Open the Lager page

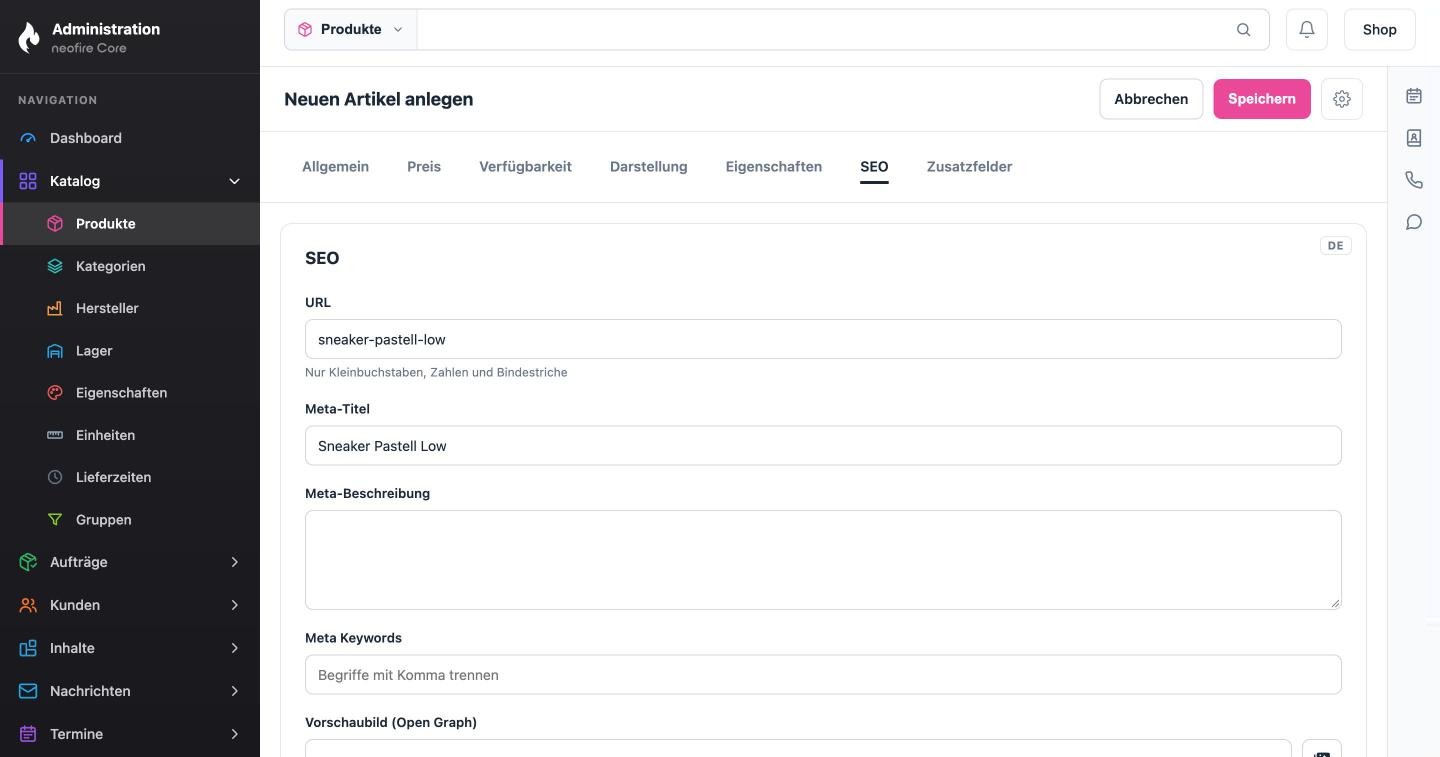tap(130, 351)
